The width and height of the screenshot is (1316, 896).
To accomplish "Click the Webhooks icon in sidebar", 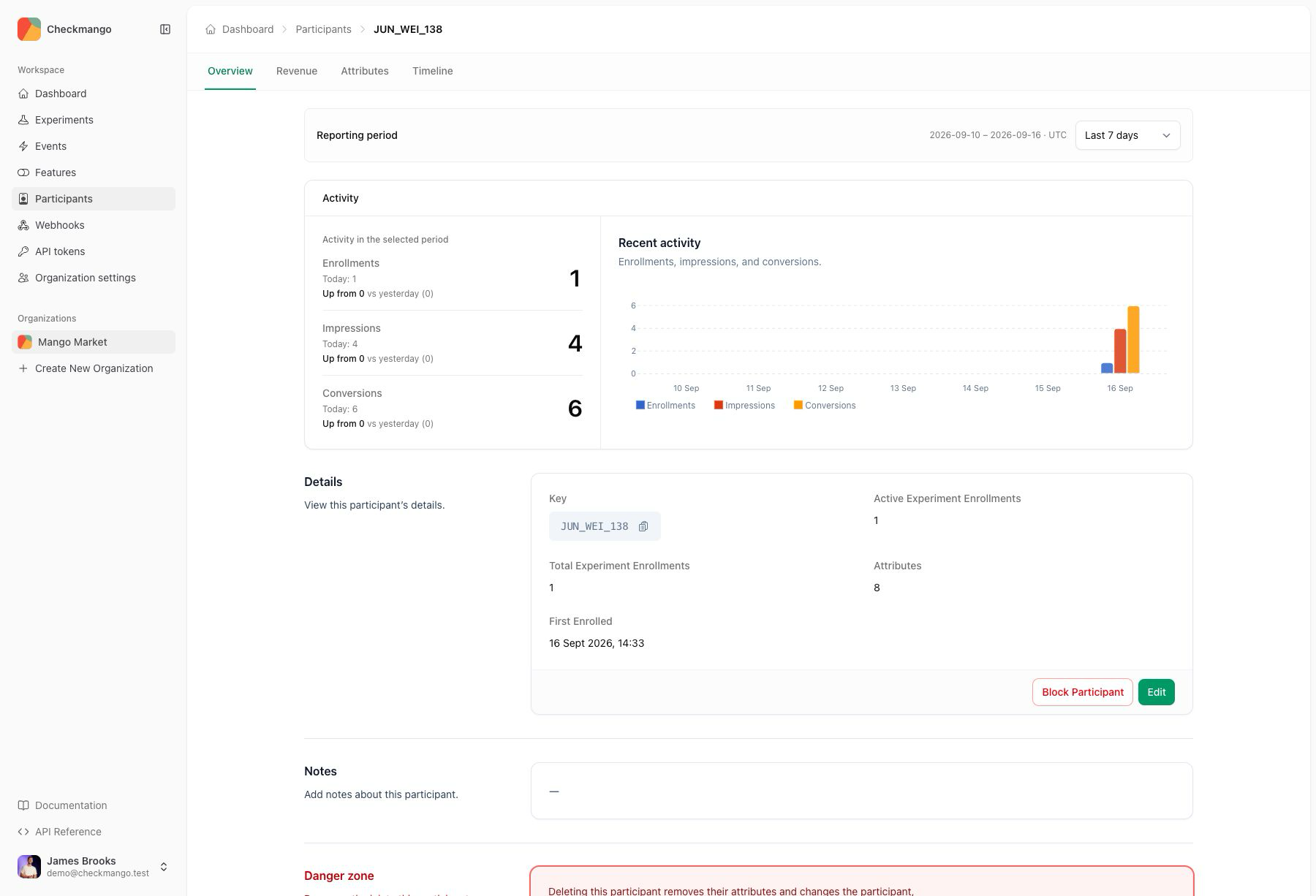I will tap(23, 225).
